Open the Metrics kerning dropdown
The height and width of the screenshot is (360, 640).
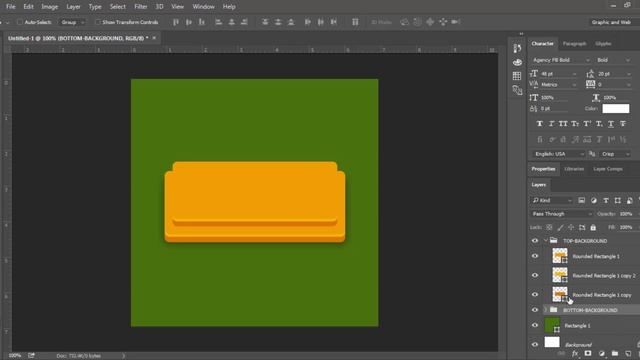click(558, 84)
